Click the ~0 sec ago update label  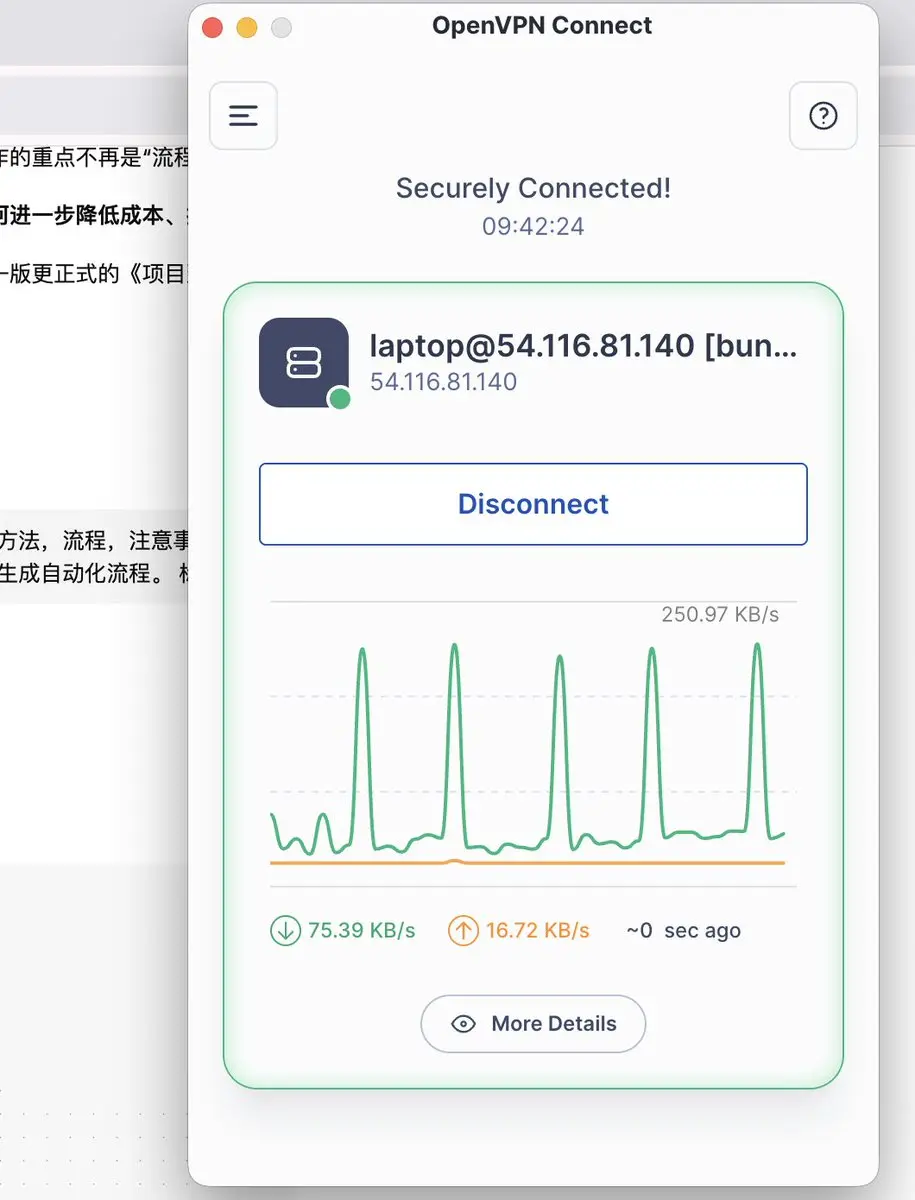click(683, 931)
